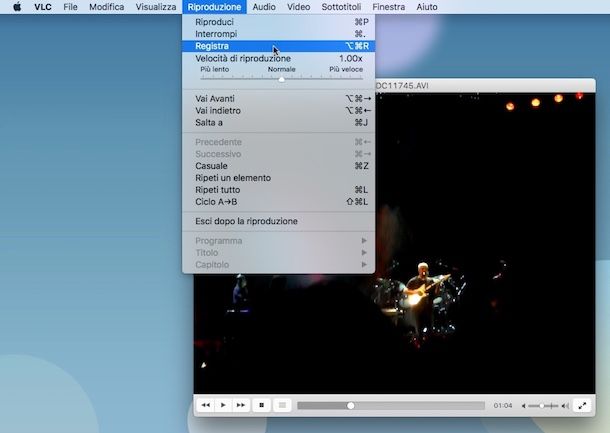Click the play button in player

pos(223,405)
